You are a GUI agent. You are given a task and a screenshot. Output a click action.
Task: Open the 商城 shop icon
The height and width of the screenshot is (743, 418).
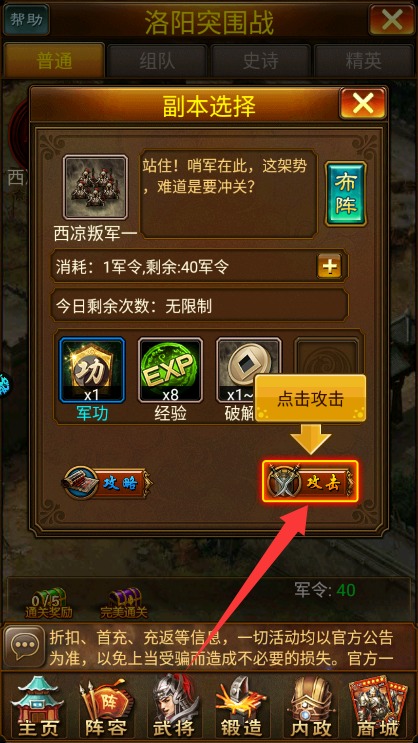[380, 706]
